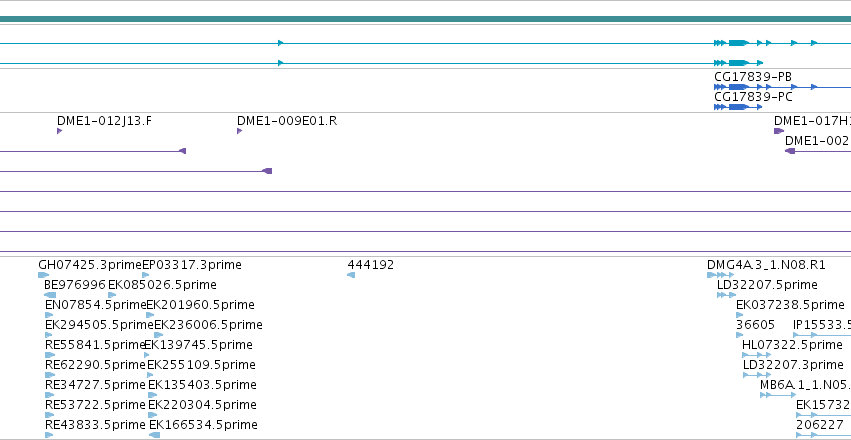The image size is (851, 440).
Task: Click the teal chromosome overview bar
Action: [426, 19]
